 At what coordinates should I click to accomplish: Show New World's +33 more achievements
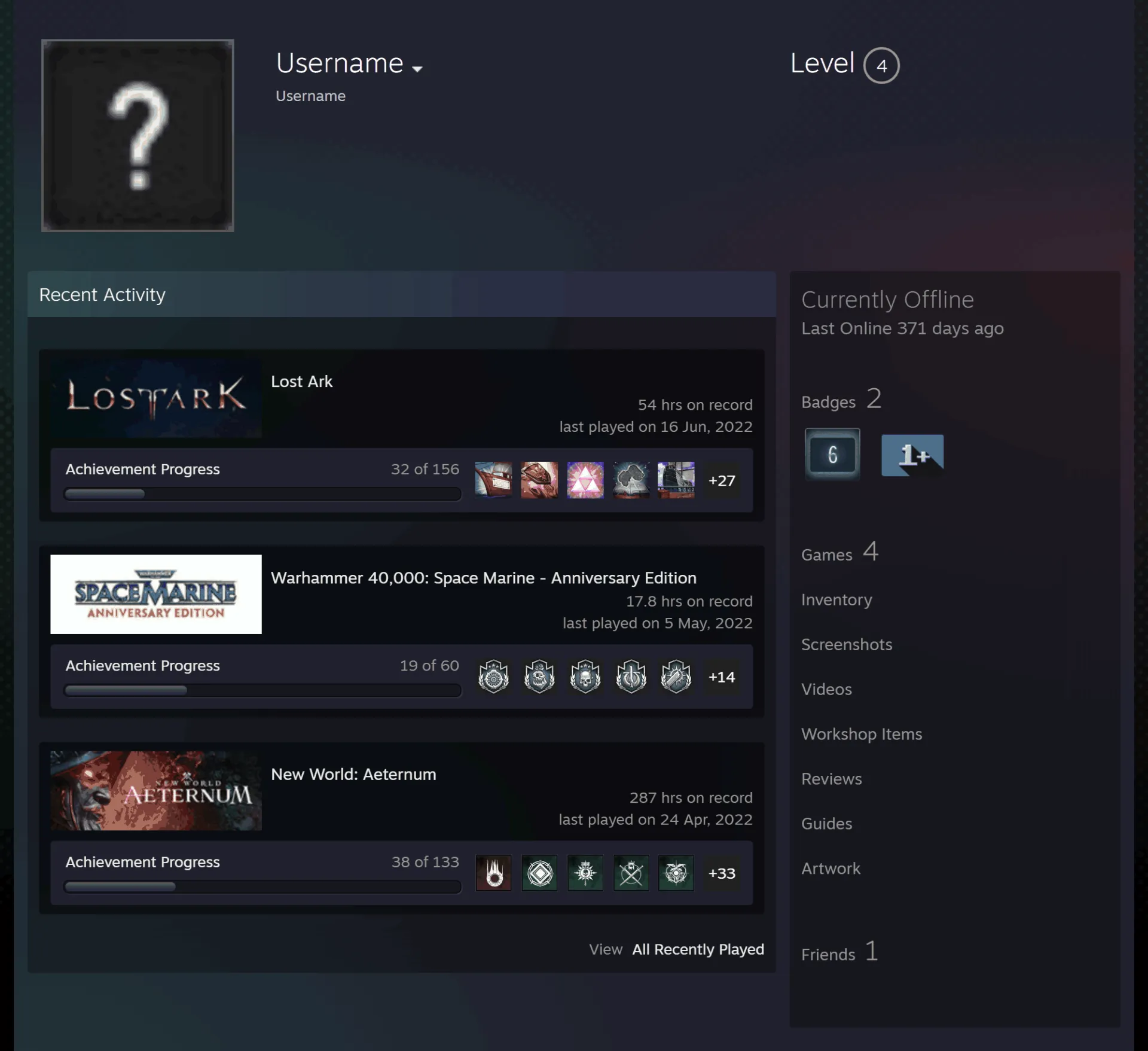pyautogui.click(x=722, y=873)
